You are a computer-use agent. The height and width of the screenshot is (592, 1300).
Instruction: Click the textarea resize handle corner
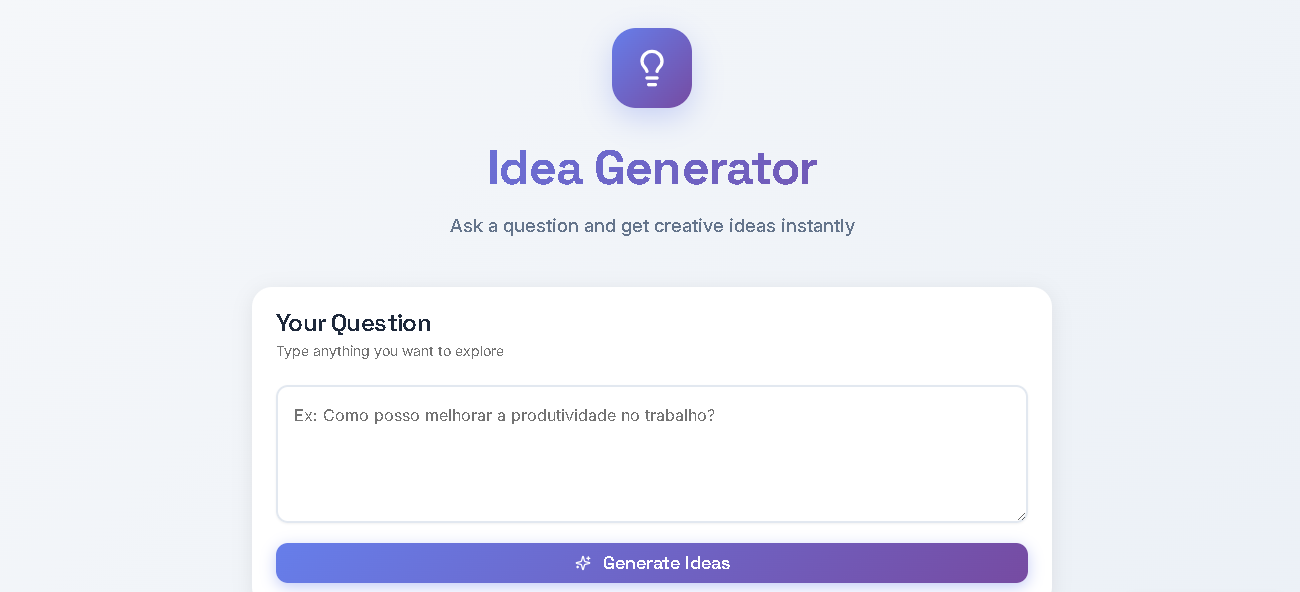(1021, 516)
